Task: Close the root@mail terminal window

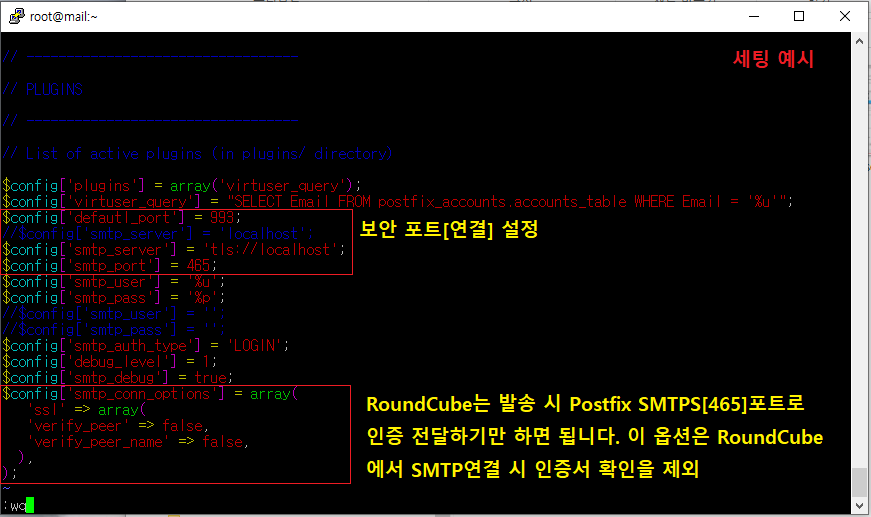Action: [x=845, y=16]
